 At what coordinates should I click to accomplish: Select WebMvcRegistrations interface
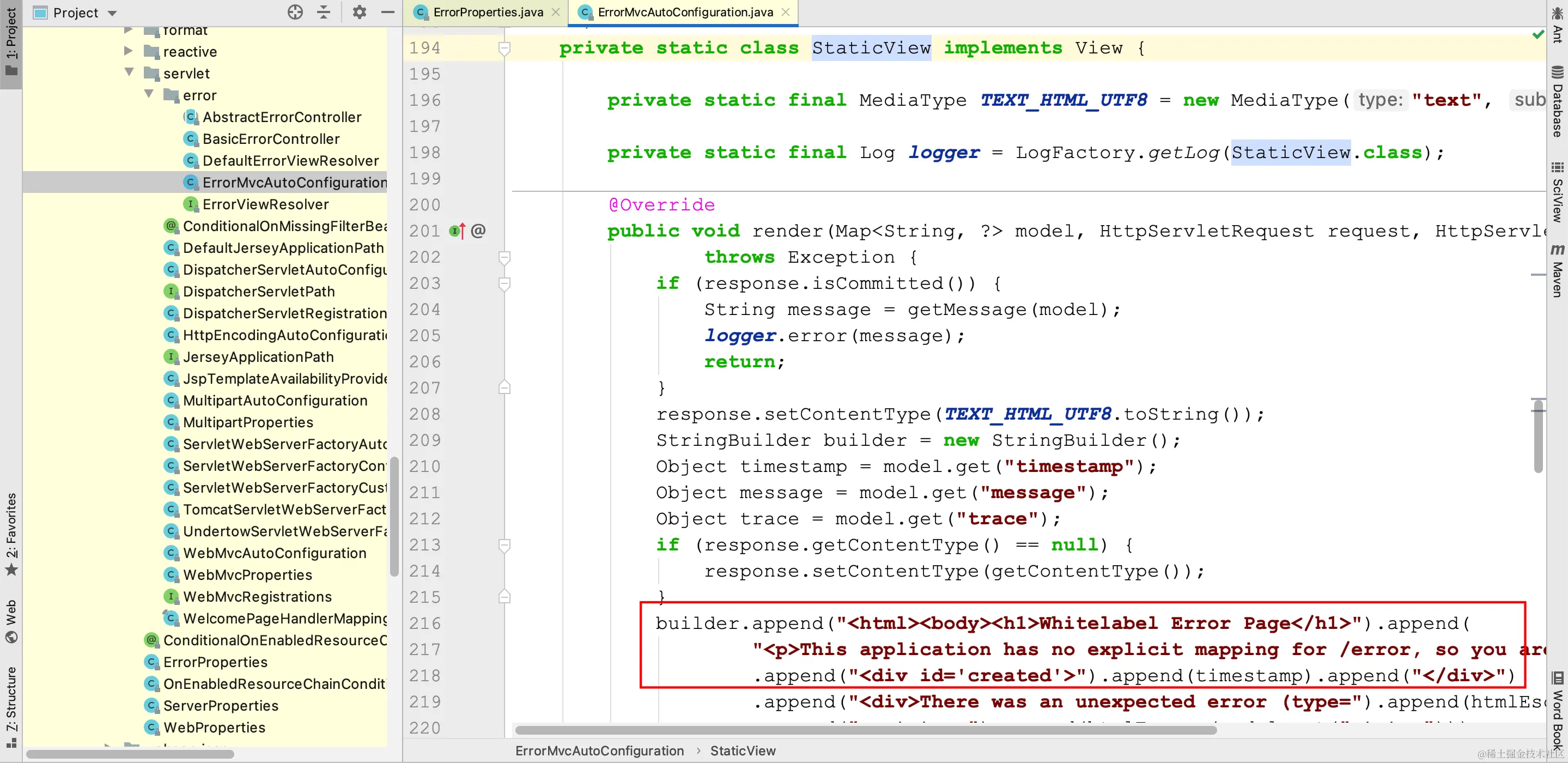click(x=257, y=597)
